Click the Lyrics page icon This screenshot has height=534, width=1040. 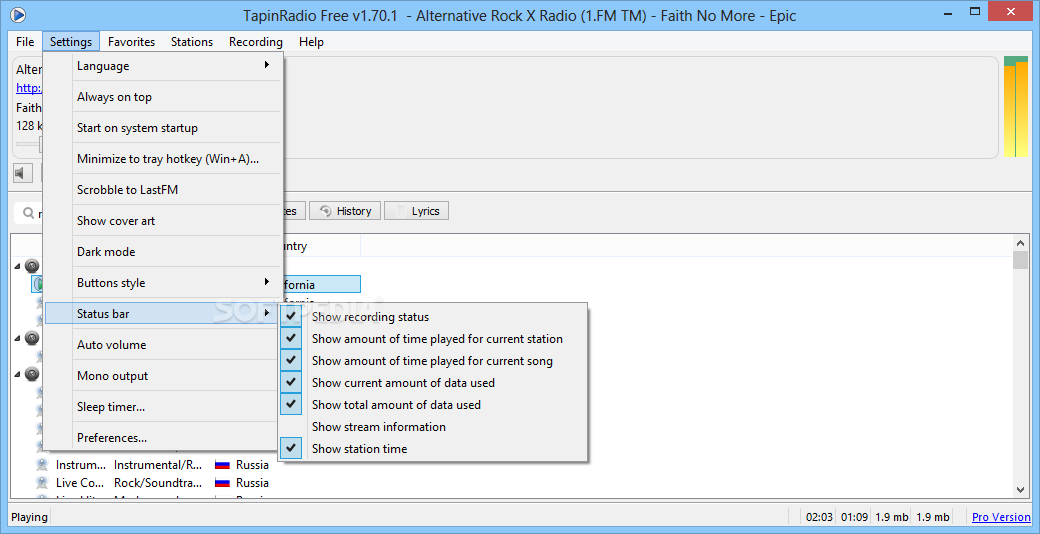coord(401,211)
